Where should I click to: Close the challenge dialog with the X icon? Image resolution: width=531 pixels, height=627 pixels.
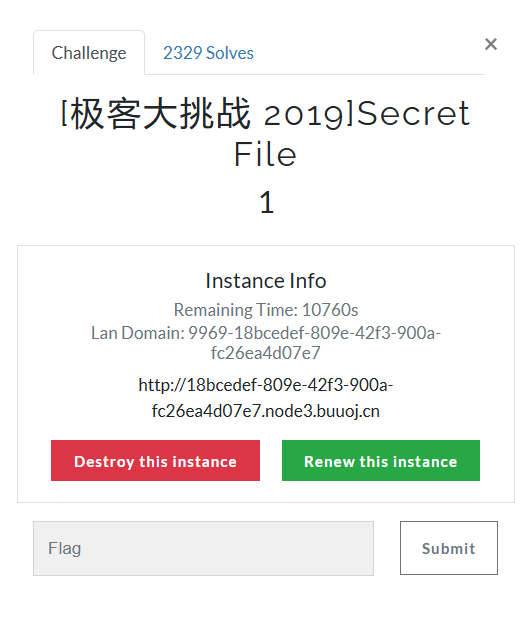pyautogui.click(x=491, y=44)
